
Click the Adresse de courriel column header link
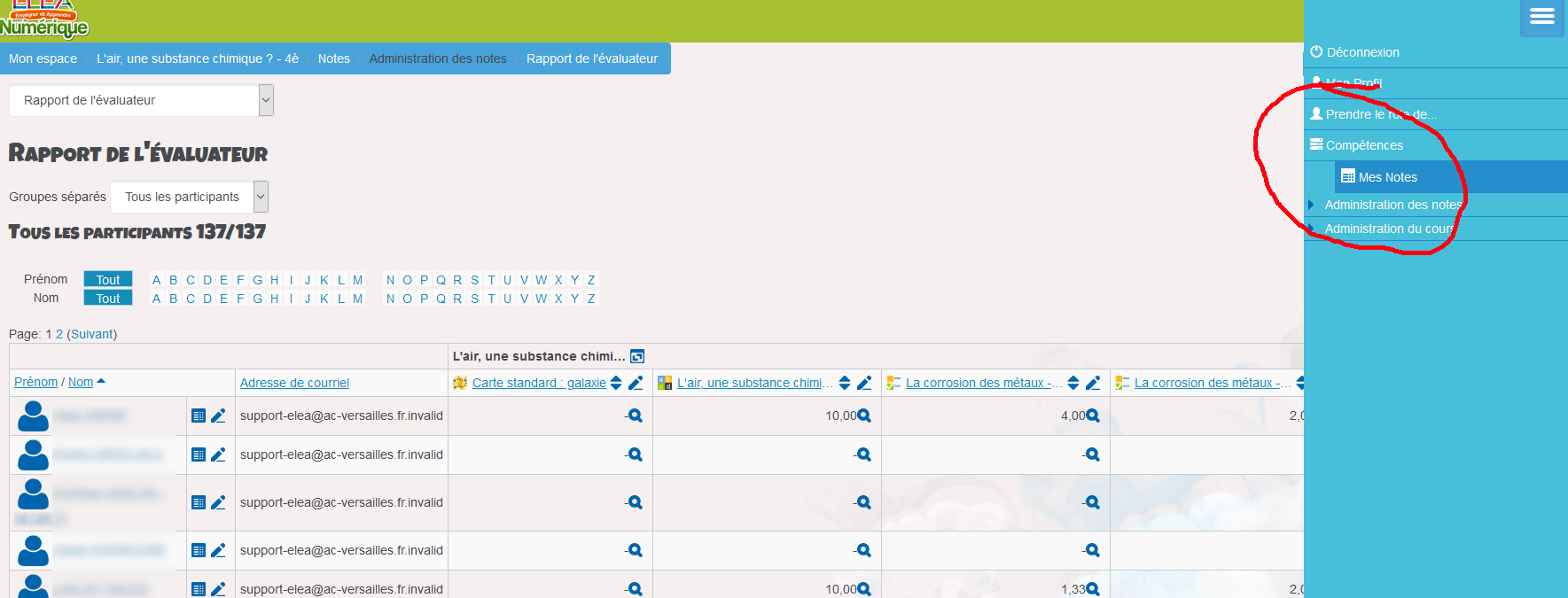[x=294, y=383]
